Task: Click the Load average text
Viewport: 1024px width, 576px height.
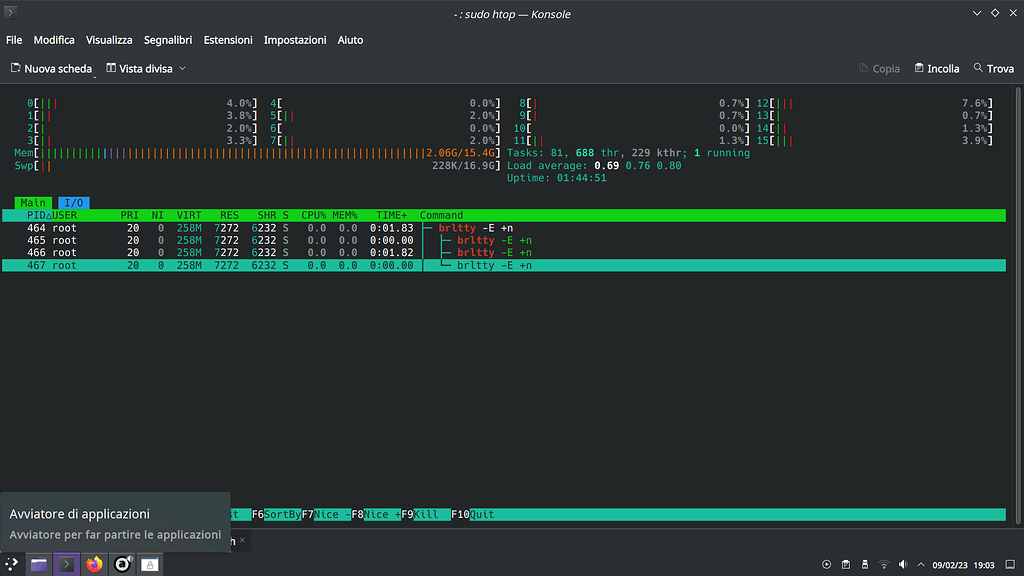Action: click(x=594, y=166)
